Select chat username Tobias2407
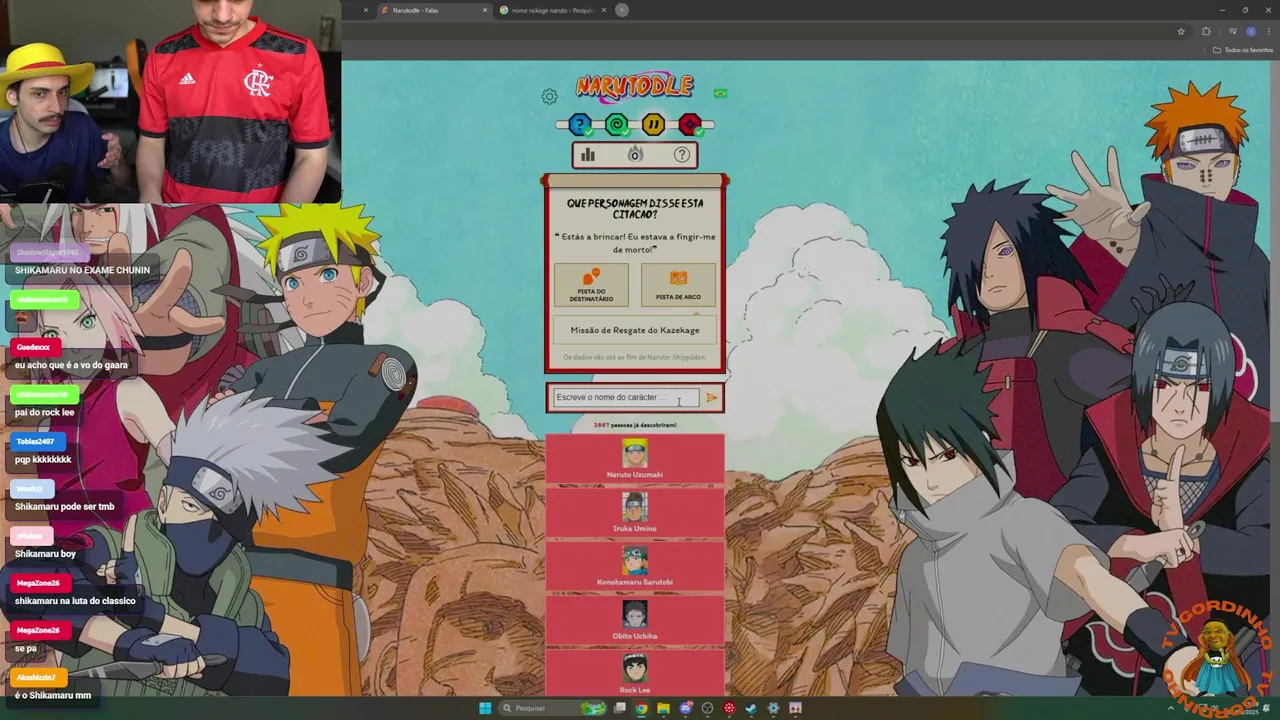 [35, 441]
